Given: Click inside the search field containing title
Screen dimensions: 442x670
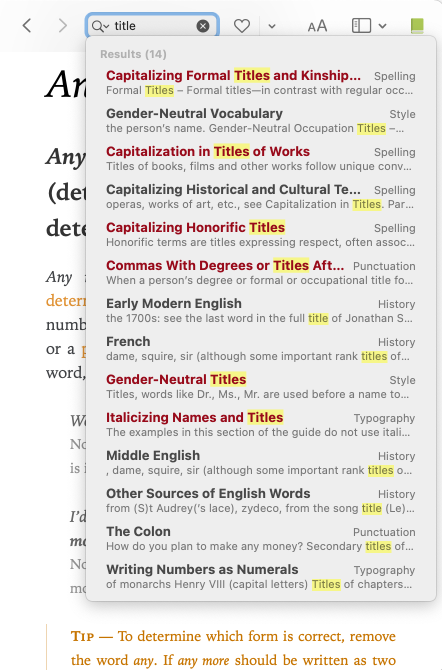Looking at the screenshot, I should [x=155, y=26].
